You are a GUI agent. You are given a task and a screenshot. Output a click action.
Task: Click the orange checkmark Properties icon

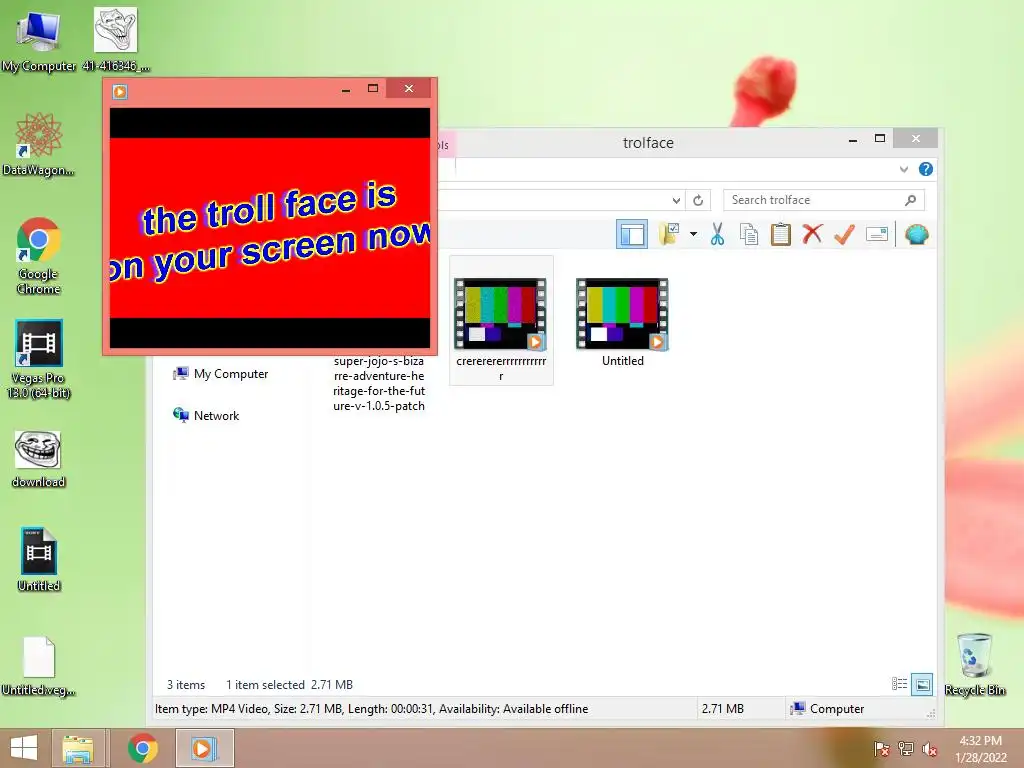(x=844, y=234)
